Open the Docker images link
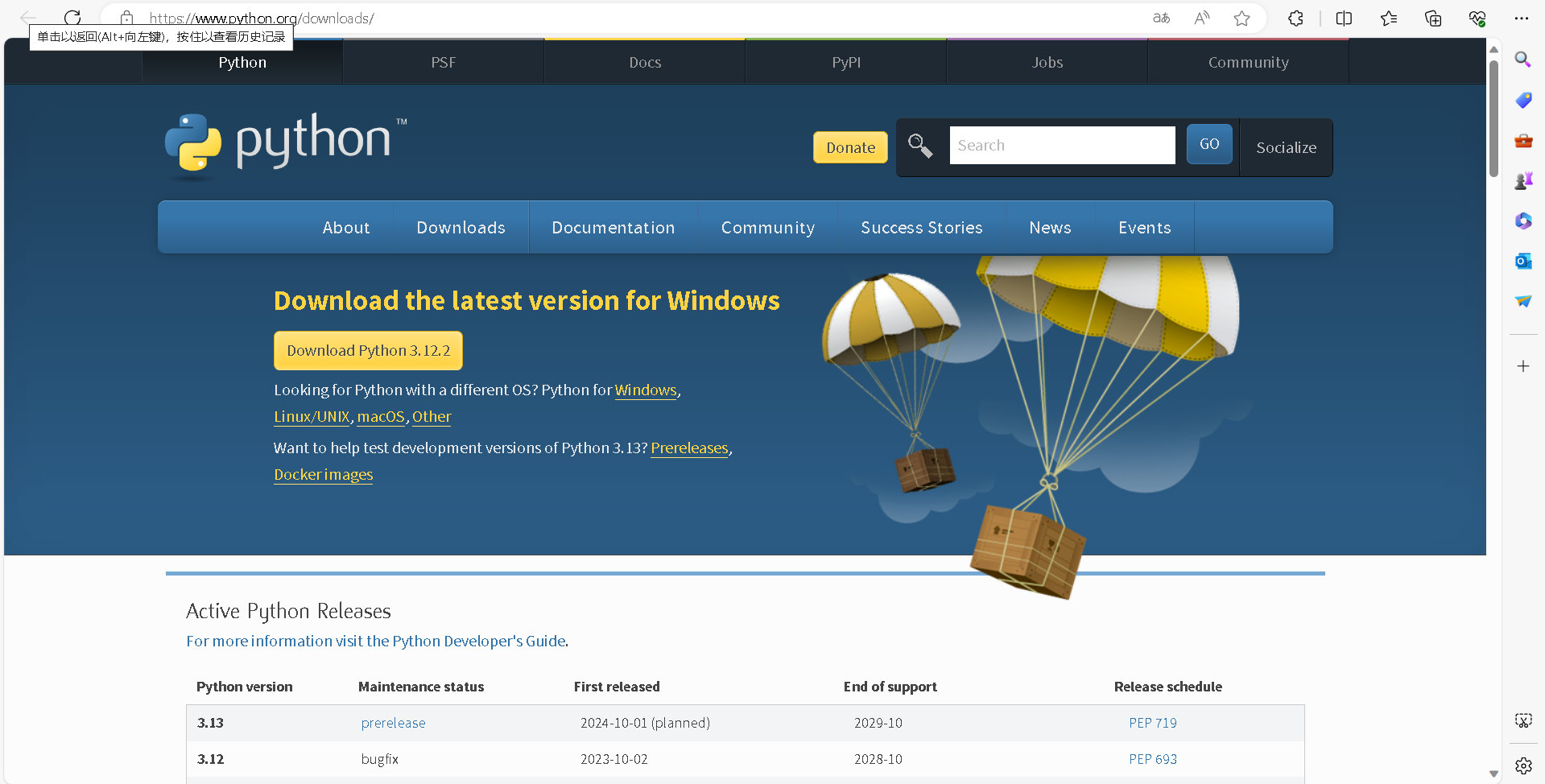Viewport: 1545px width, 784px height. pyautogui.click(x=324, y=475)
